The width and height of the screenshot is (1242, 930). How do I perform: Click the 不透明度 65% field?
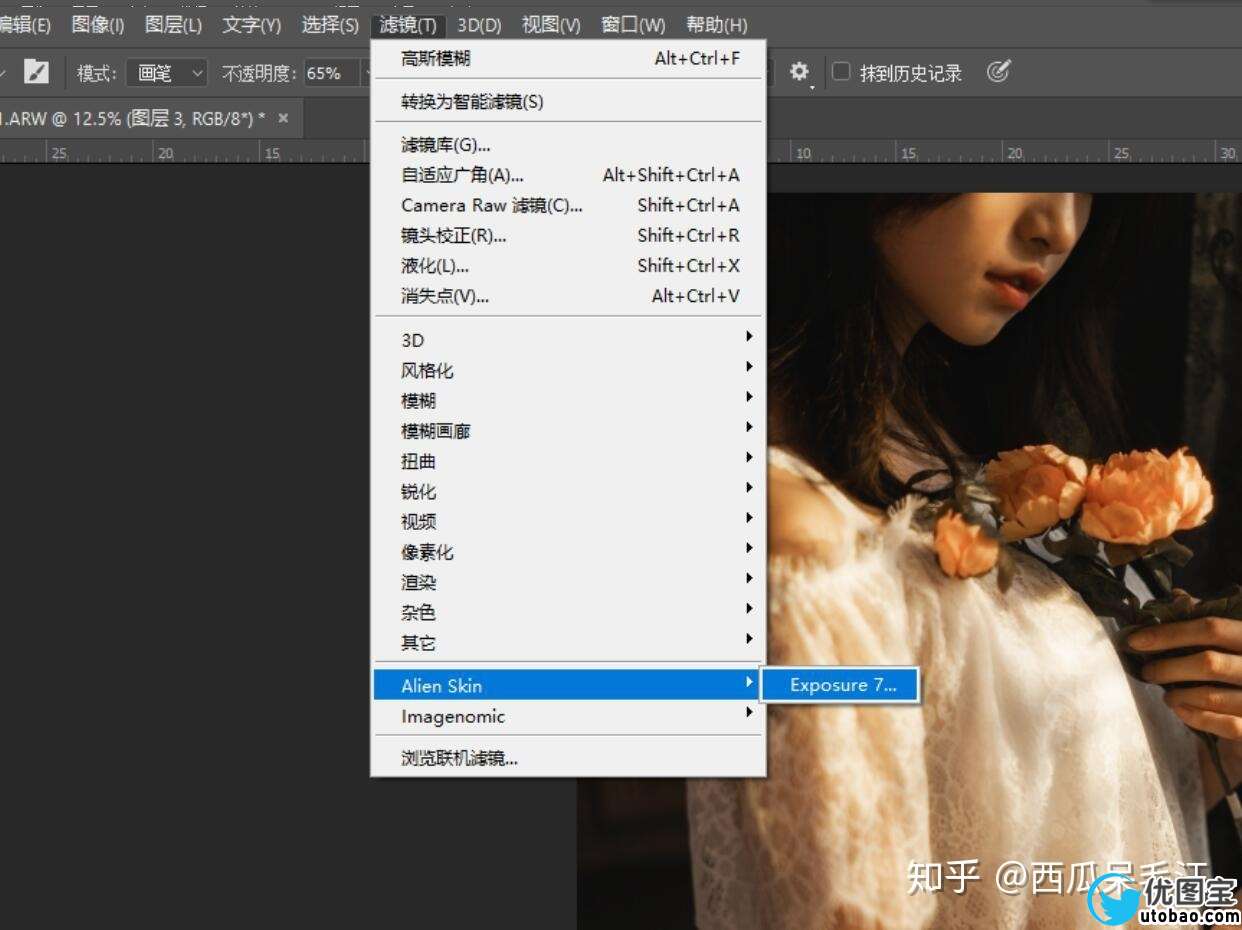(329, 73)
